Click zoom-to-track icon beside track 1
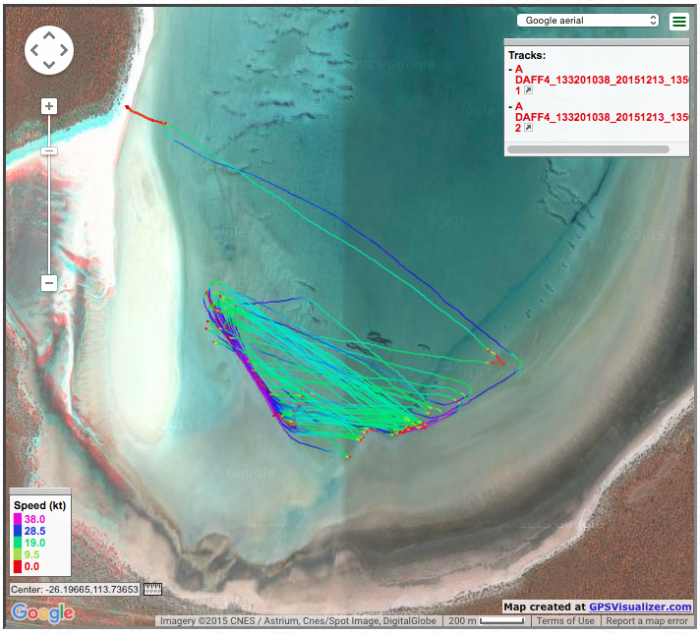 pyautogui.click(x=528, y=91)
